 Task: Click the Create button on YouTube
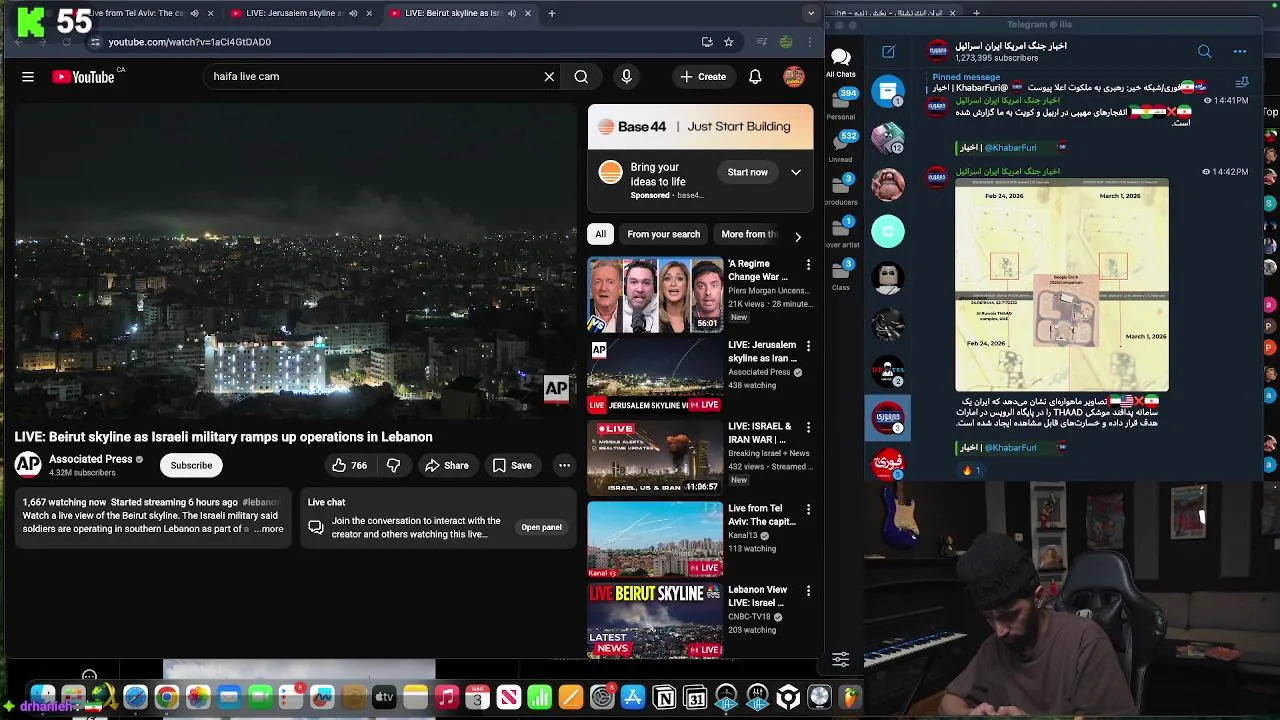[703, 76]
